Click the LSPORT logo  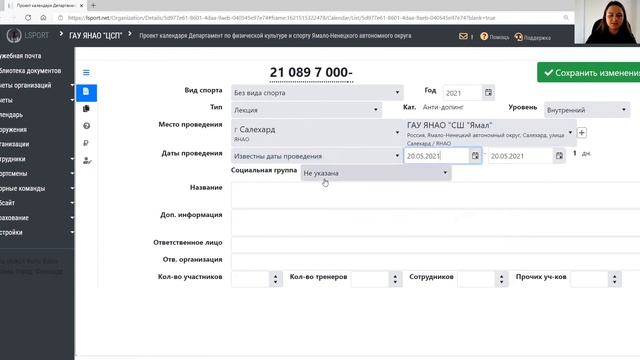click(28, 36)
